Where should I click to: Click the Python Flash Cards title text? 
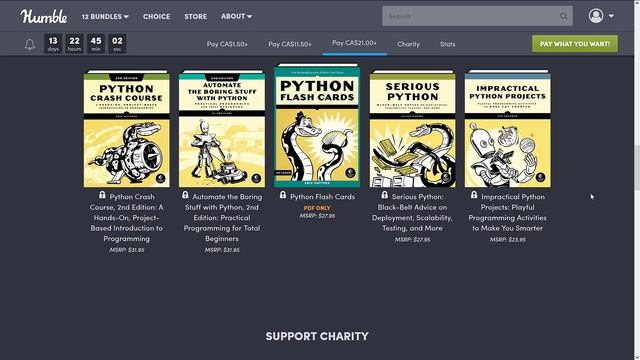pyautogui.click(x=322, y=197)
